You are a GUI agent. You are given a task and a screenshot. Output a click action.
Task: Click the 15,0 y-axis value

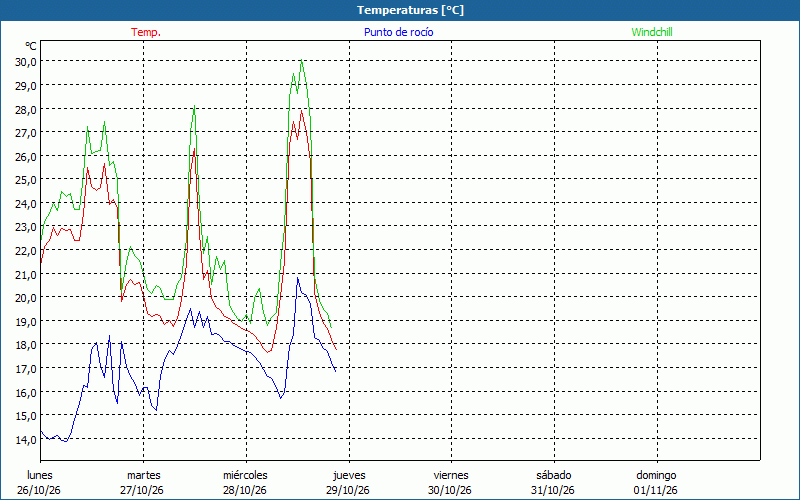(x=26, y=416)
